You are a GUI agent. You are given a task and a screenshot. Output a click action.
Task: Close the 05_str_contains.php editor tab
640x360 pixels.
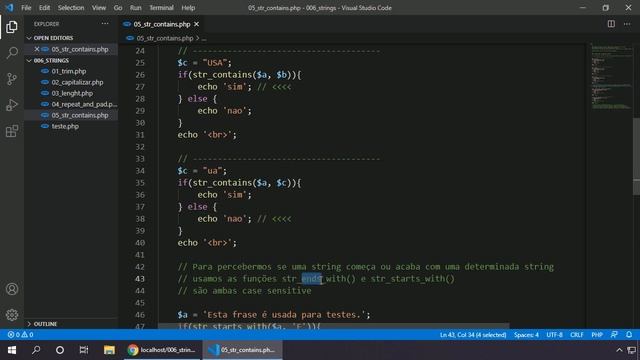coord(196,24)
